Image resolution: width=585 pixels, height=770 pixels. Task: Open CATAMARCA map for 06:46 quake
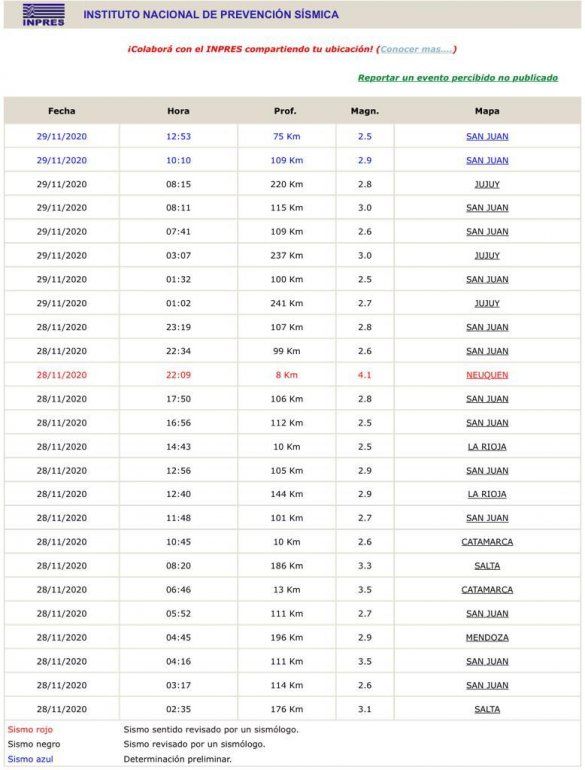(487, 590)
